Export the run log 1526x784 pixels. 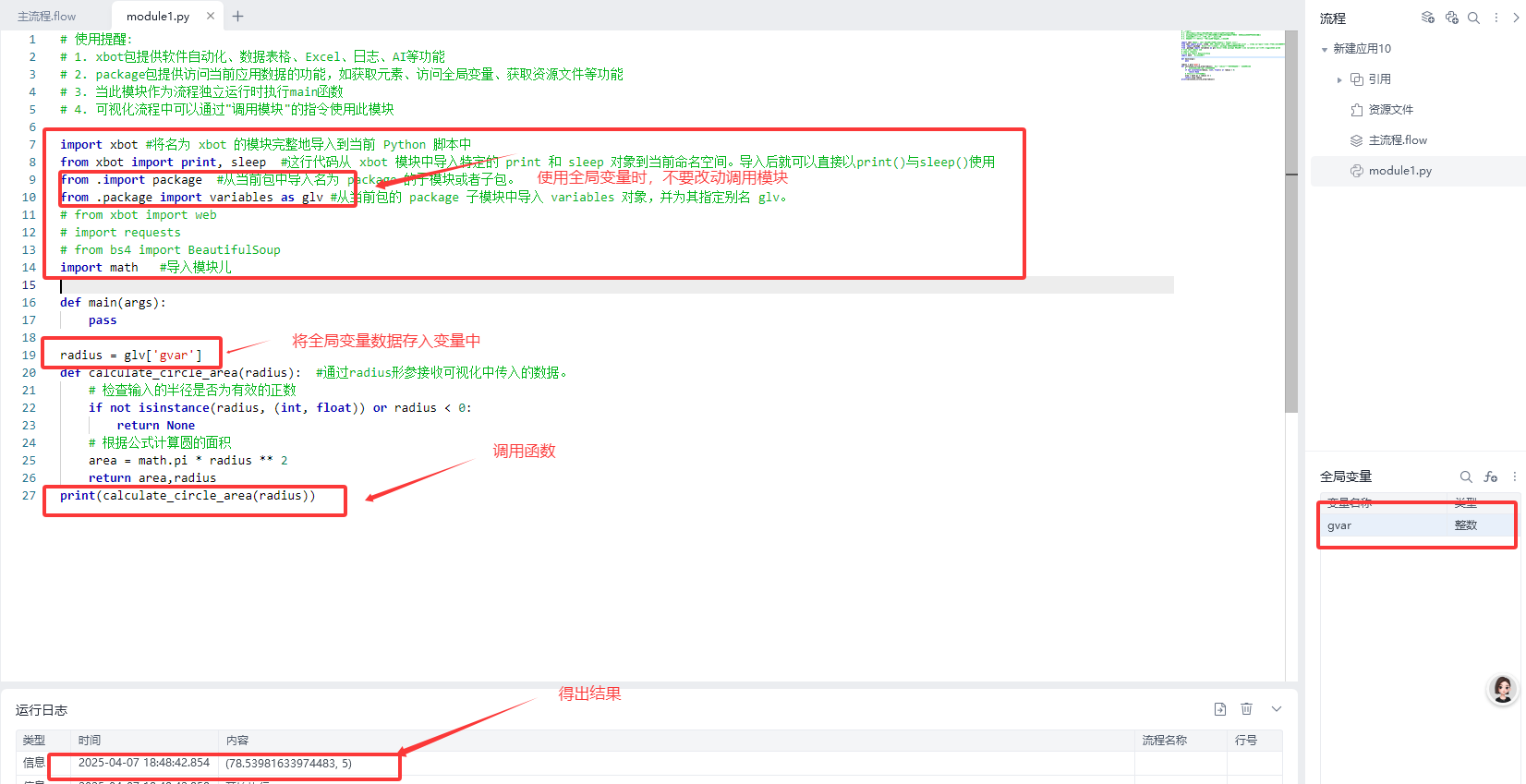[1220, 709]
